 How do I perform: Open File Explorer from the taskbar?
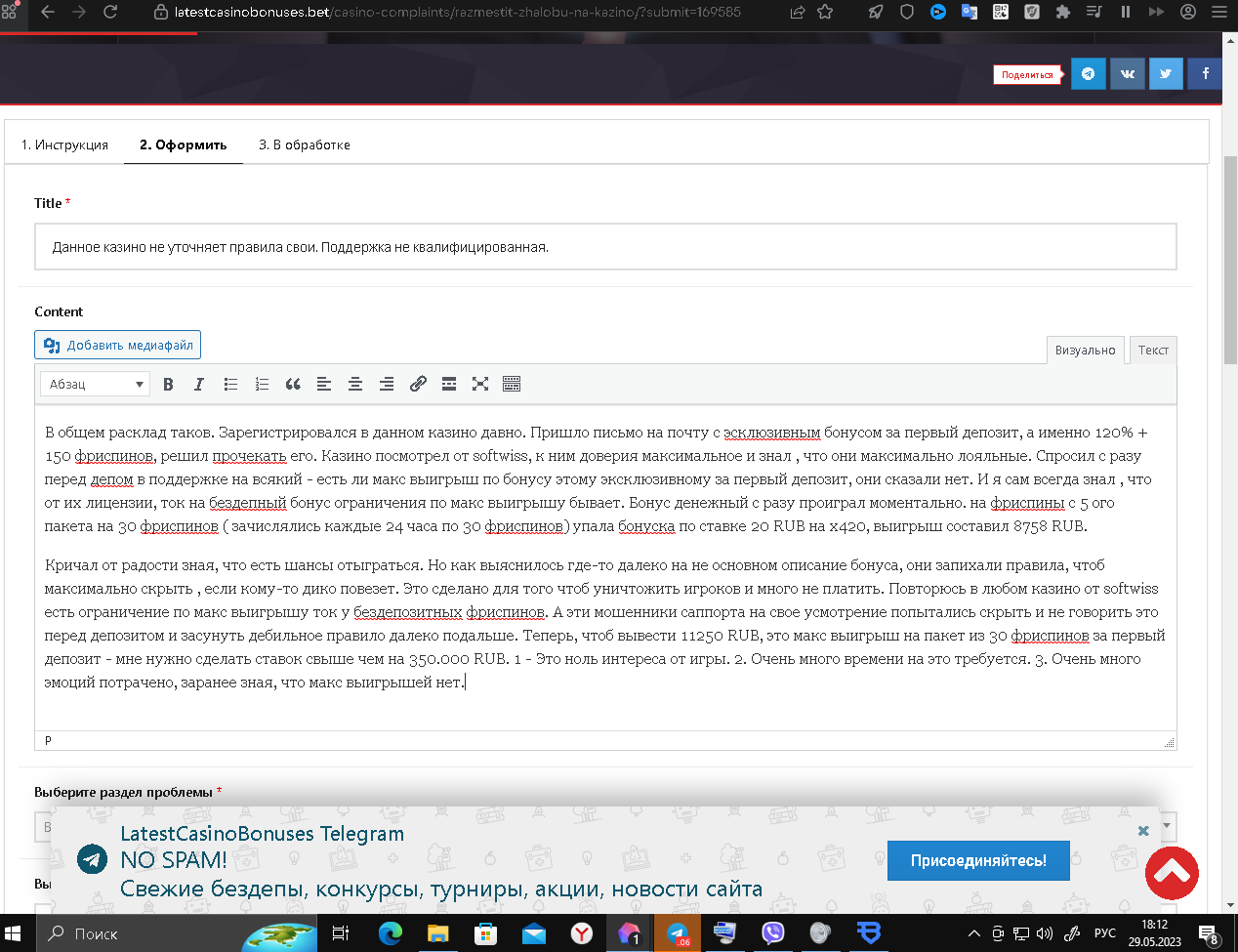pos(437,933)
